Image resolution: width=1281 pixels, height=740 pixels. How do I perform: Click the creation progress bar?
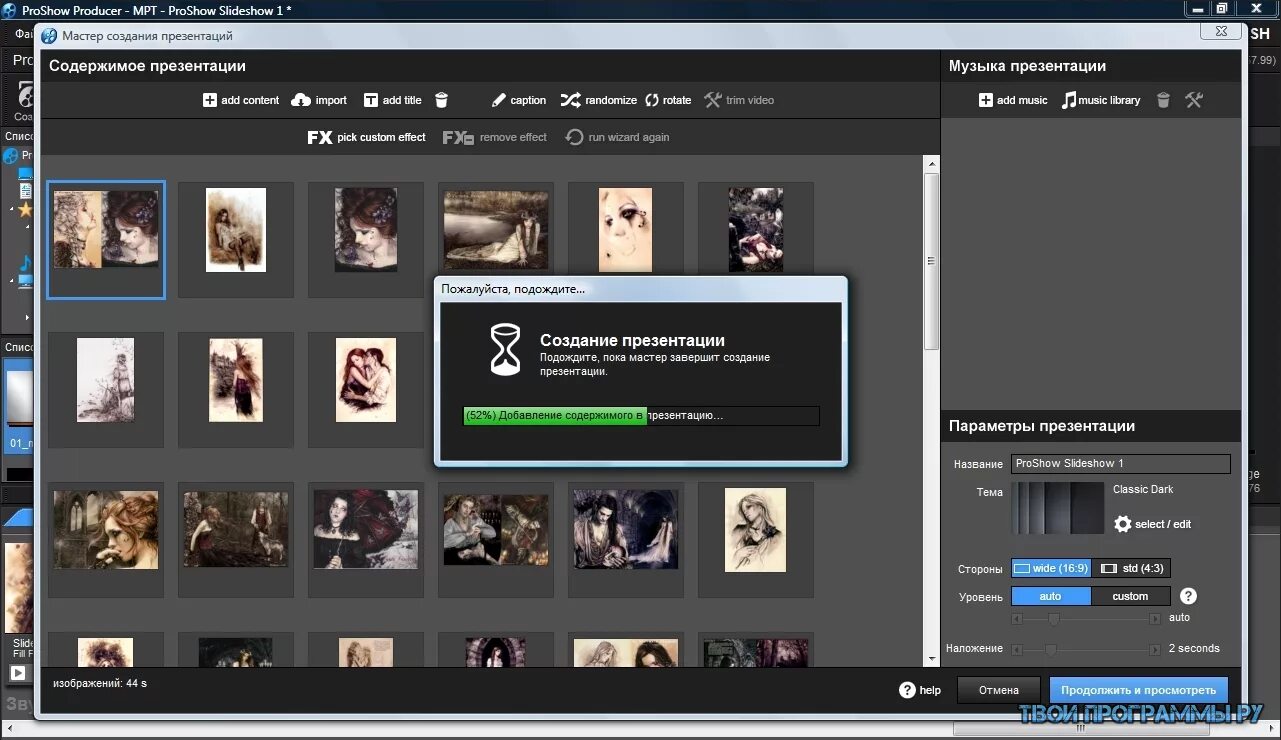click(641, 416)
